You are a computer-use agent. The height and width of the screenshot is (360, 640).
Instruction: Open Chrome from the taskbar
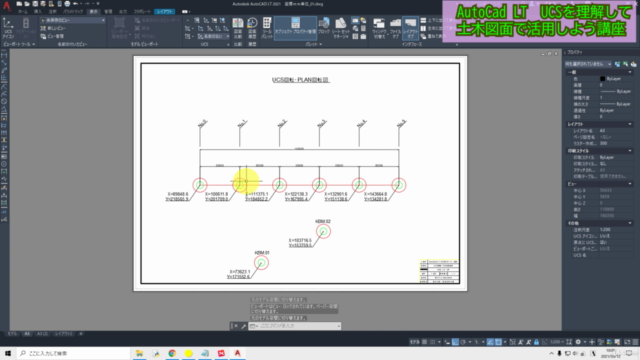172,353
